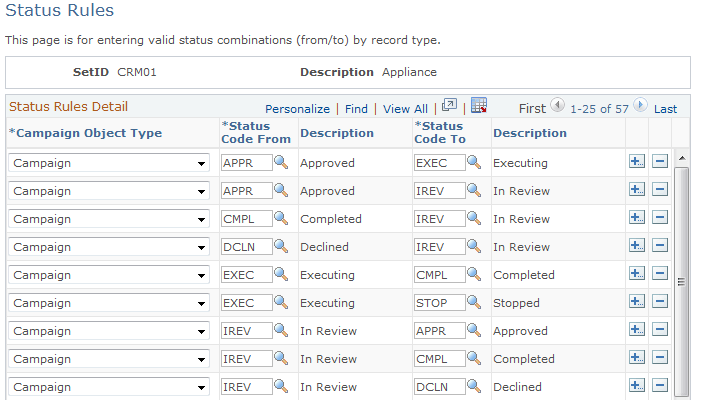Add a row after the APPR to EXEC rule
This screenshot has height=400, width=701.
coord(637,161)
